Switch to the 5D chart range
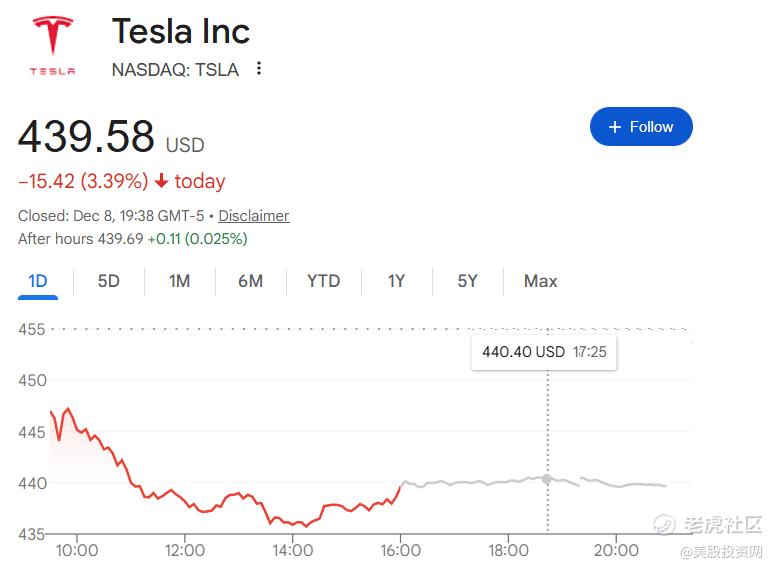Viewport: 777px width, 570px height. 108,281
